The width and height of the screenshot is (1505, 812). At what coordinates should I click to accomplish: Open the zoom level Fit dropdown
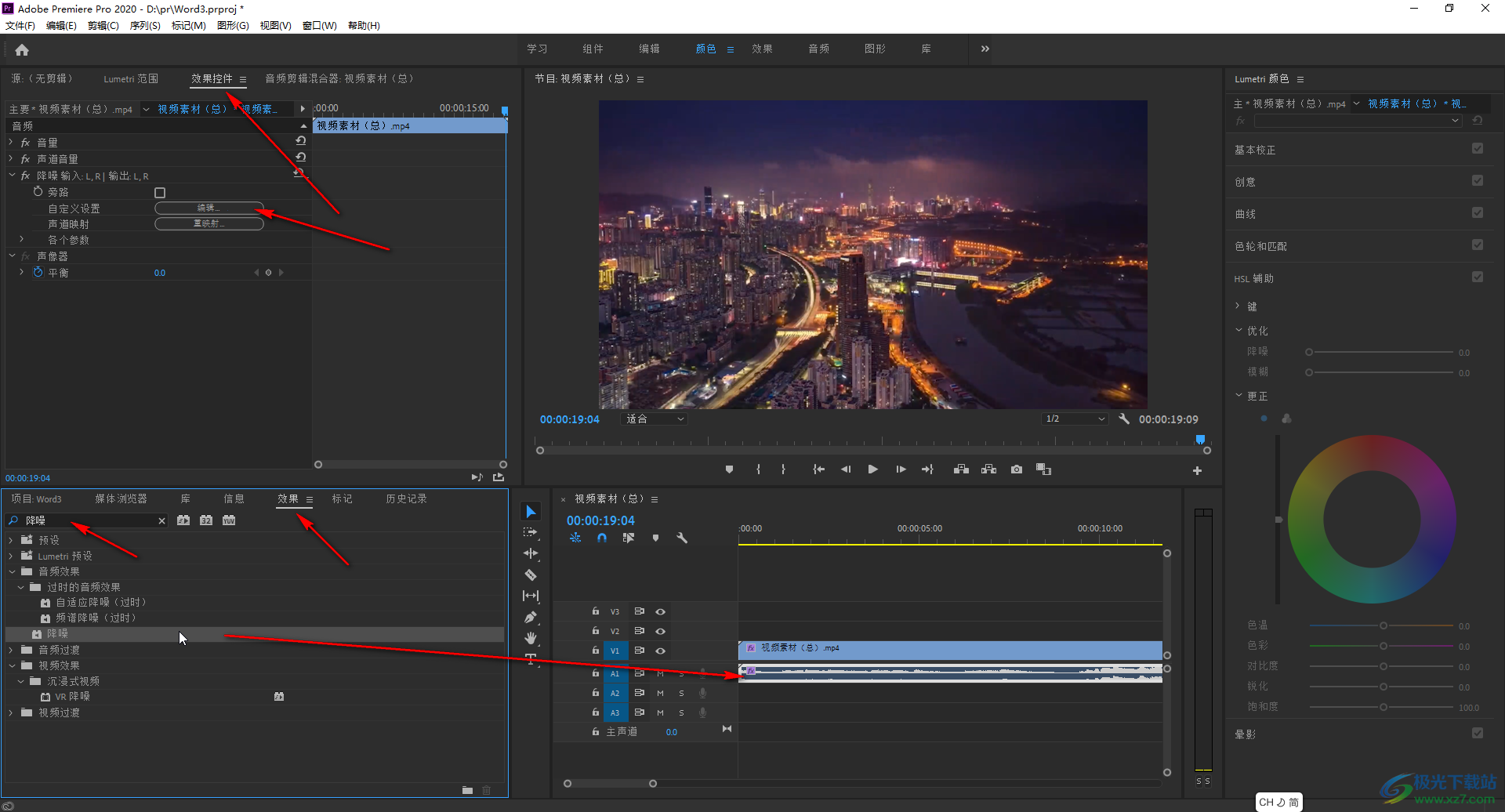(655, 419)
